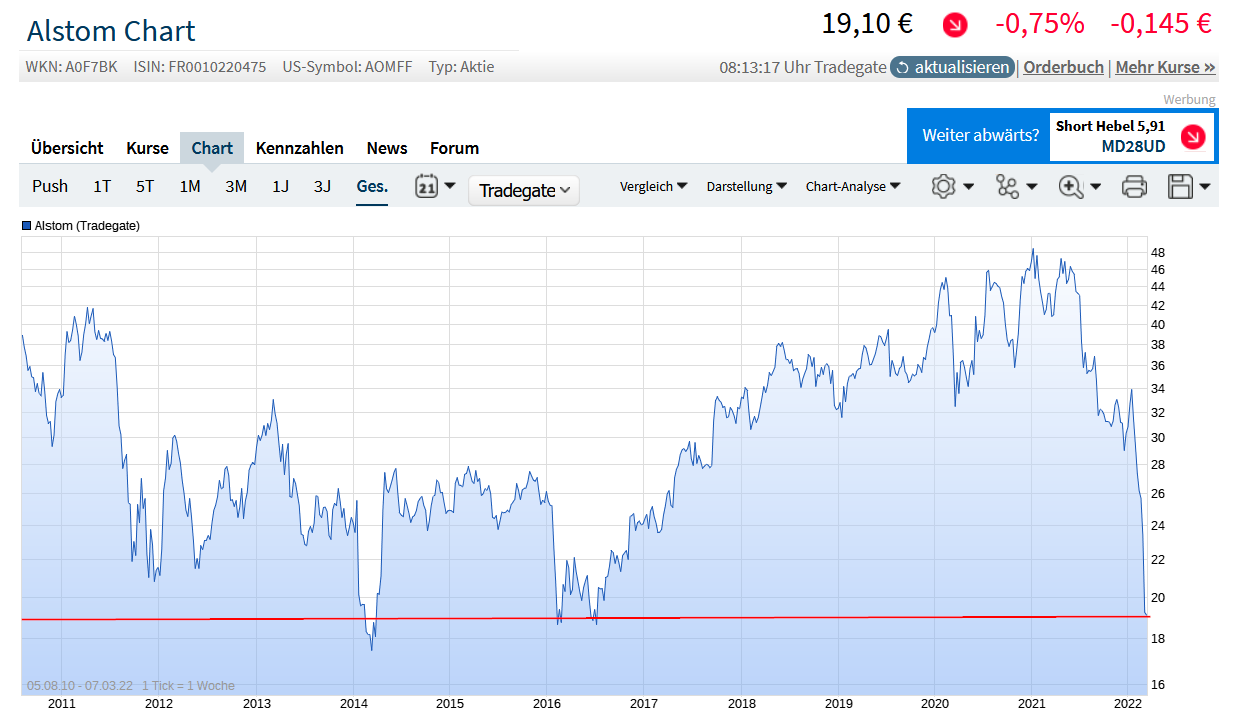Image resolution: width=1238 pixels, height=715 pixels.
Task: Enable Push live chart mode
Action: pos(50,186)
